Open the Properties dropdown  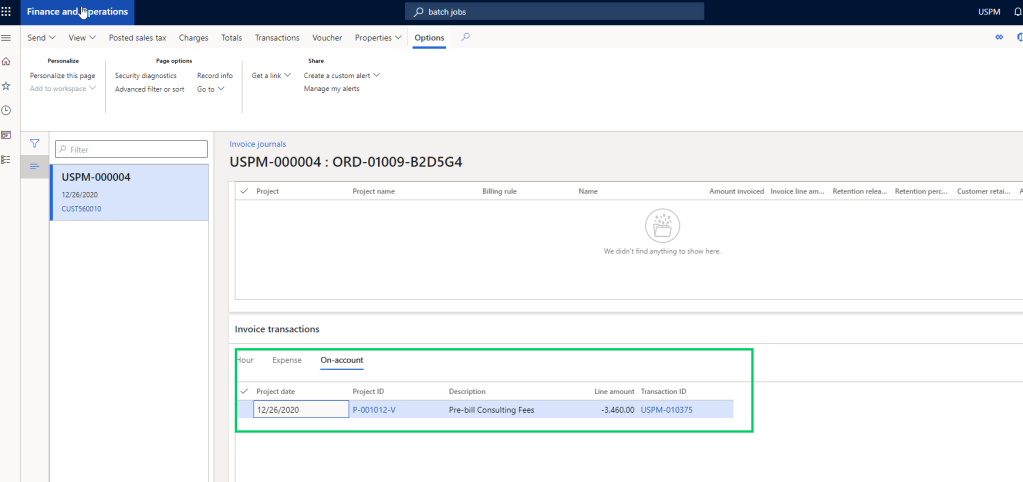pyautogui.click(x=378, y=38)
